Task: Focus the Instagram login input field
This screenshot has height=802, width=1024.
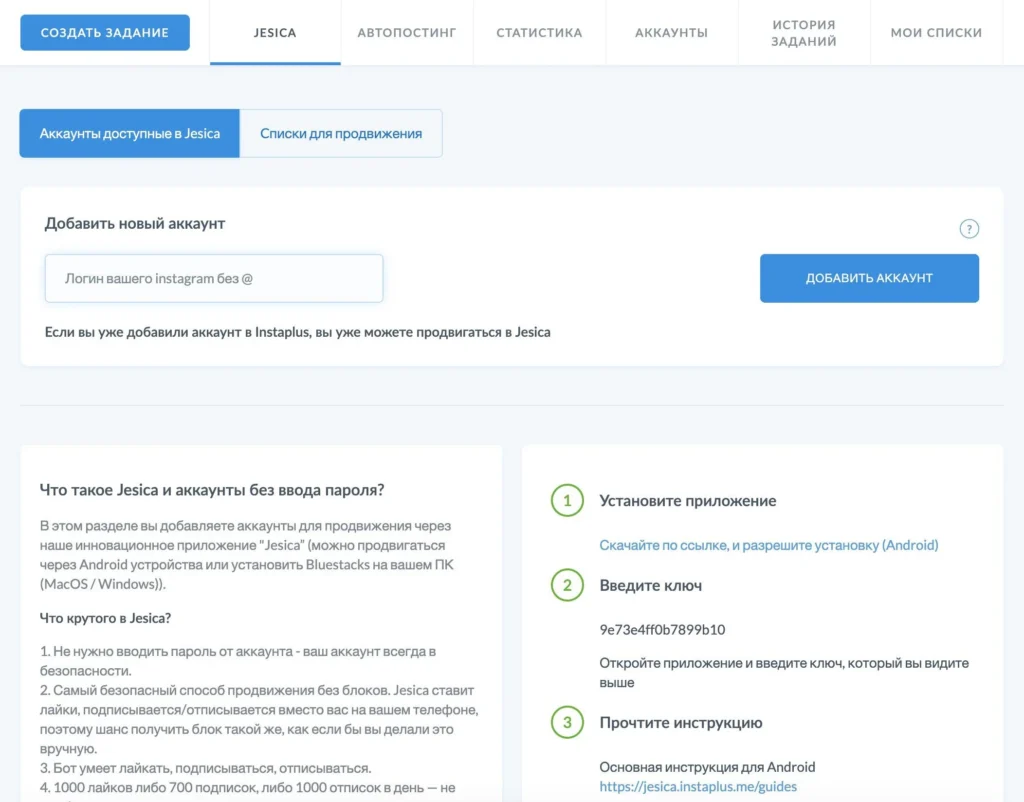Action: pyautogui.click(x=214, y=278)
